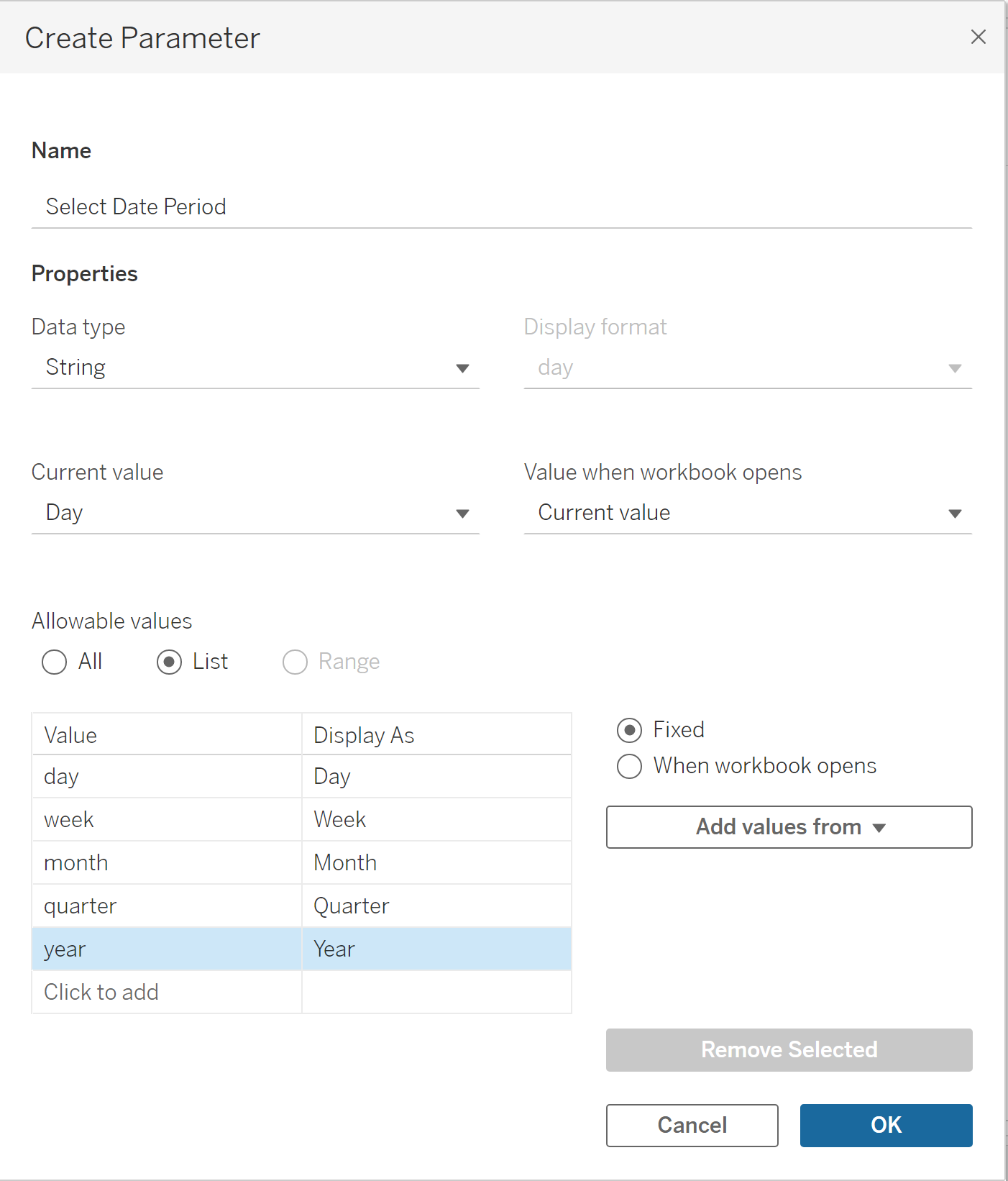
Task: Open the Data type String dropdown
Action: click(255, 368)
